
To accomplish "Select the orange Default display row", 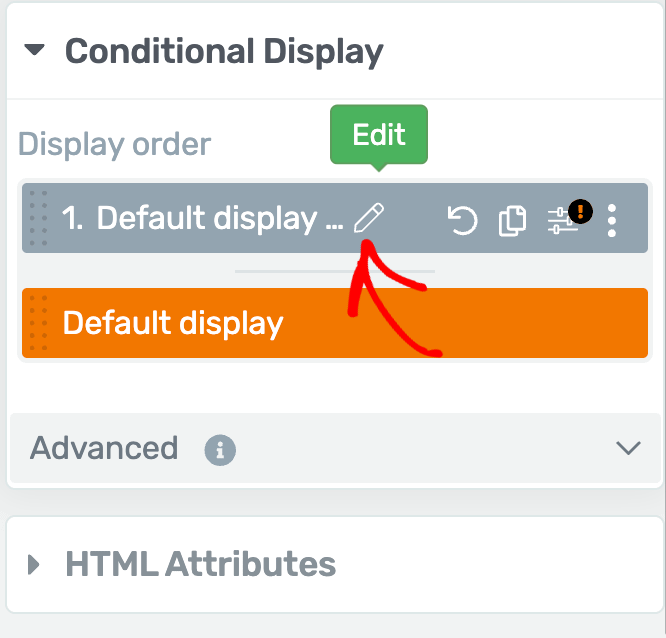I will point(335,323).
